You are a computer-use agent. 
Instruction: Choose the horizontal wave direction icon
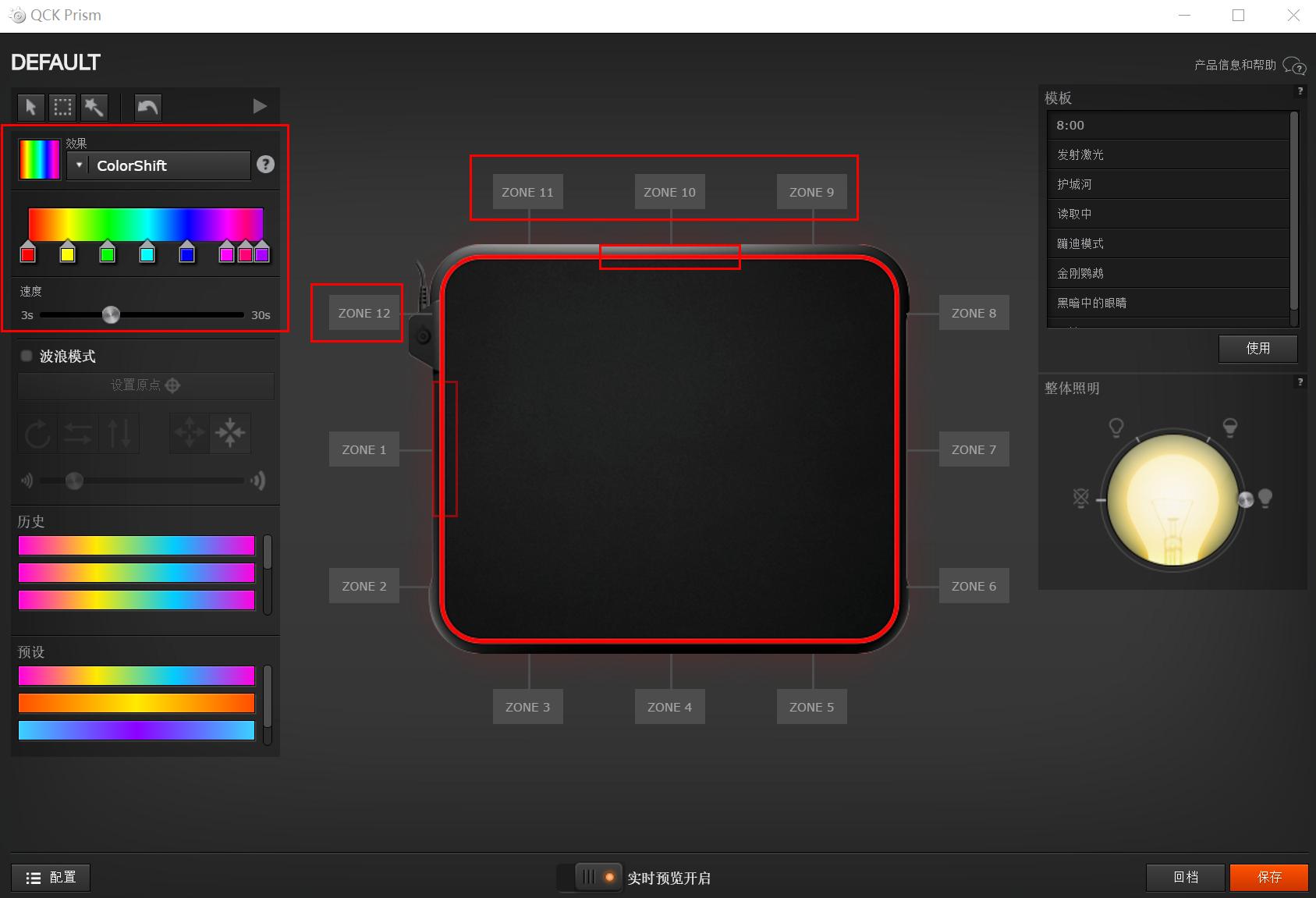pos(78,433)
